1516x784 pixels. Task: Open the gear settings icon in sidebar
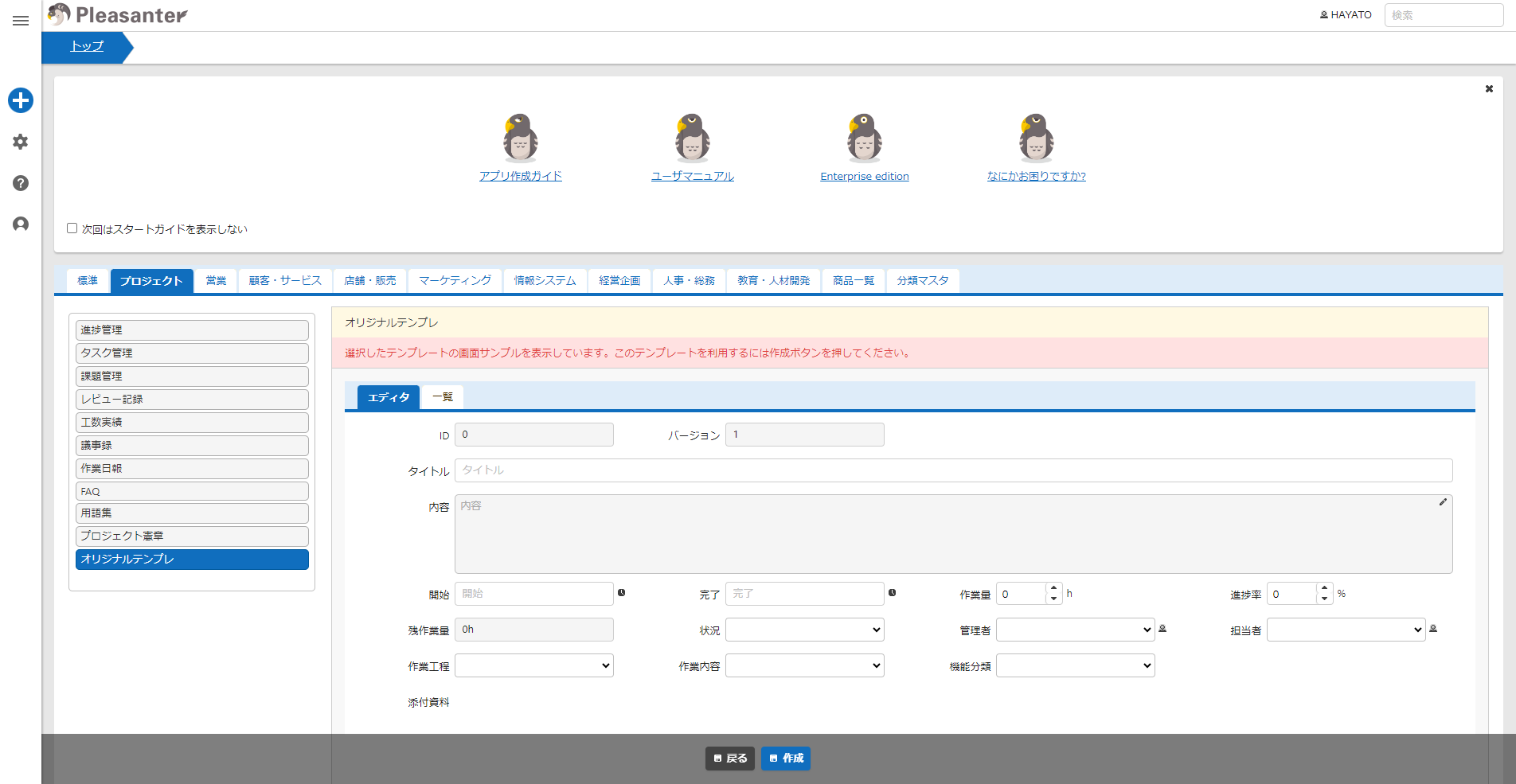pyautogui.click(x=21, y=142)
